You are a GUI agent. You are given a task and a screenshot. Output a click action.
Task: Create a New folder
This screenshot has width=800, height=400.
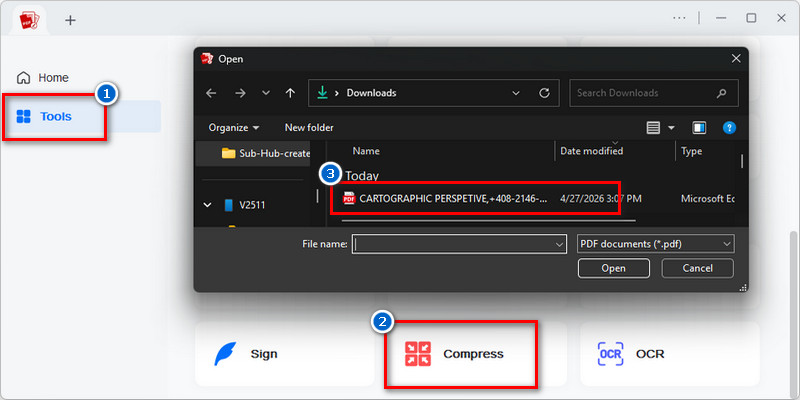click(309, 128)
